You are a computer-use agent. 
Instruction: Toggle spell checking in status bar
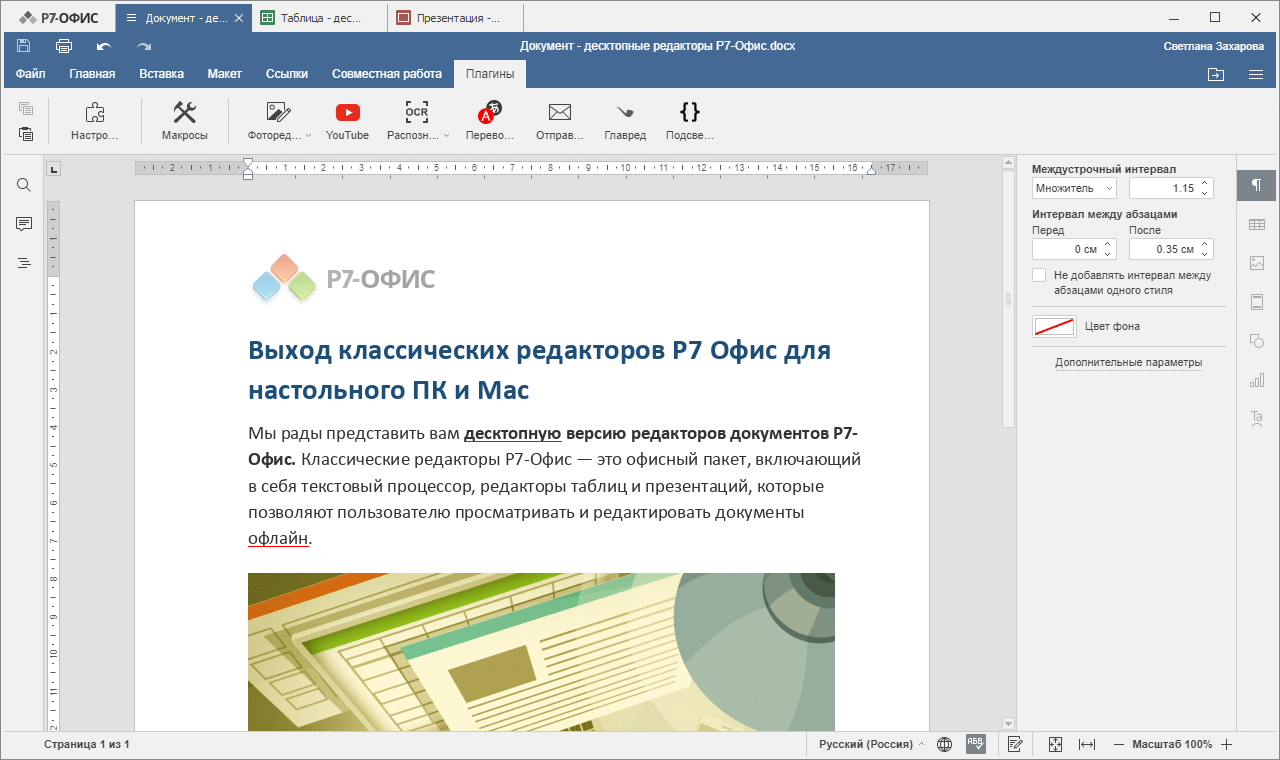coord(975,744)
